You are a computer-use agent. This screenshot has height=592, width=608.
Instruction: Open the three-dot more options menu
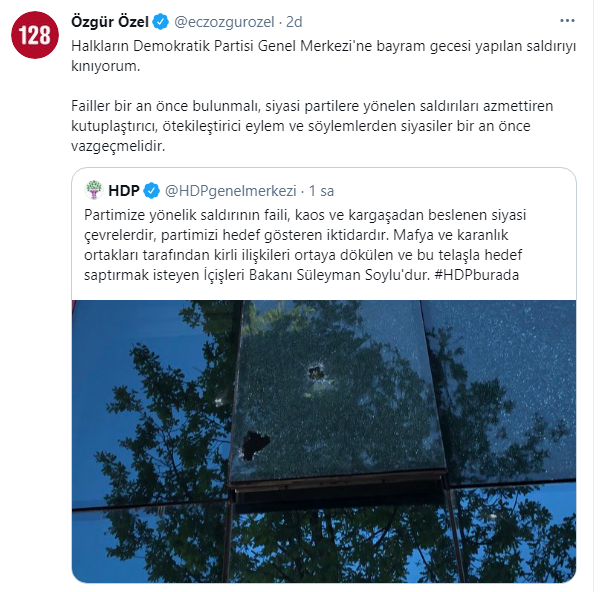(567, 21)
